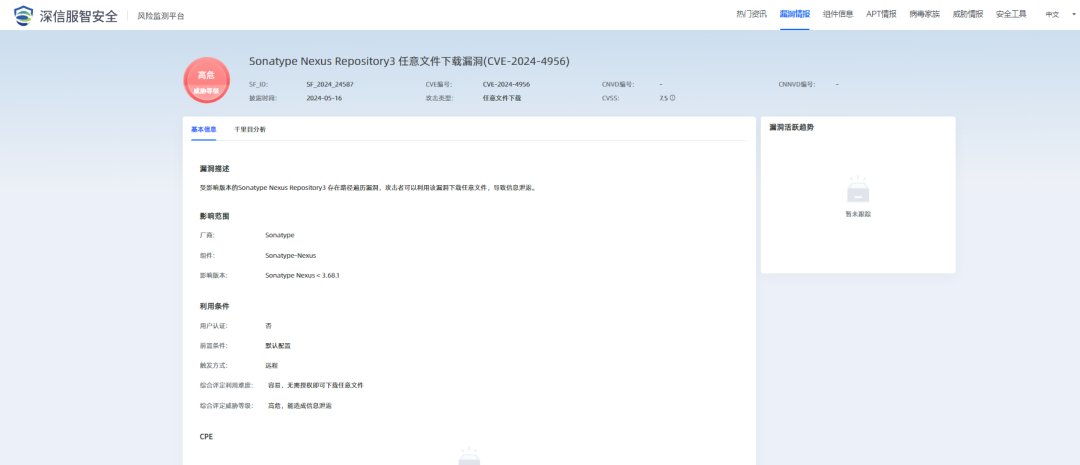Click the component value Sonatype-Nexus
Screen dimensions: 1080x465
tap(291, 255)
